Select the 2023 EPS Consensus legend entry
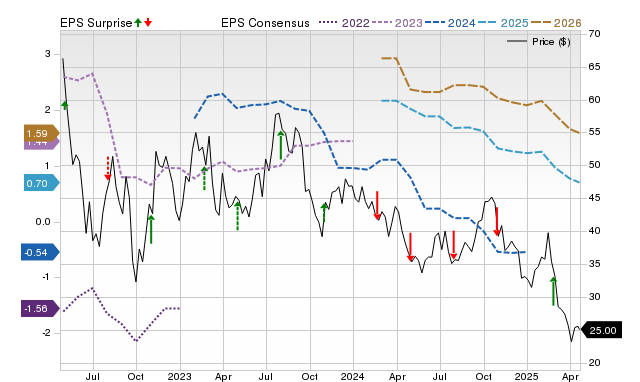Image resolution: width=640 pixels, height=382 pixels. click(397, 23)
